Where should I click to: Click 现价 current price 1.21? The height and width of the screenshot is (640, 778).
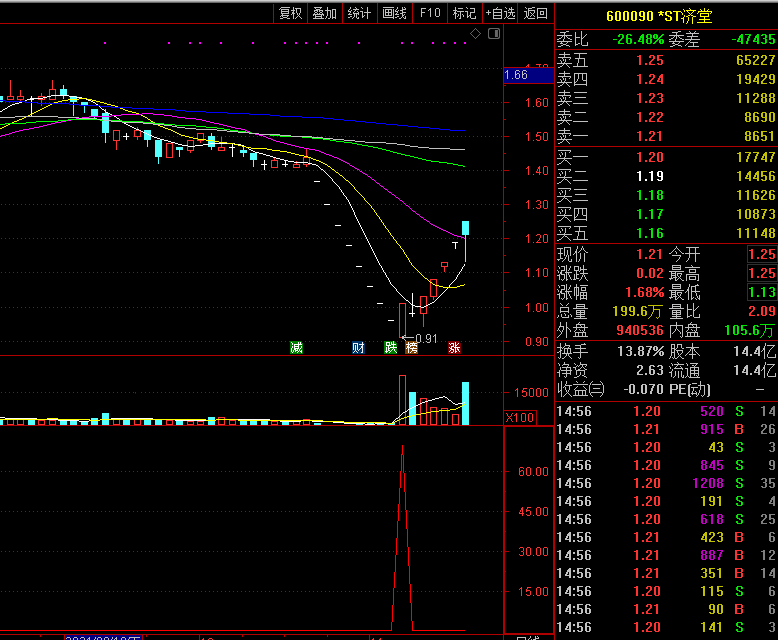pyautogui.click(x=649, y=255)
